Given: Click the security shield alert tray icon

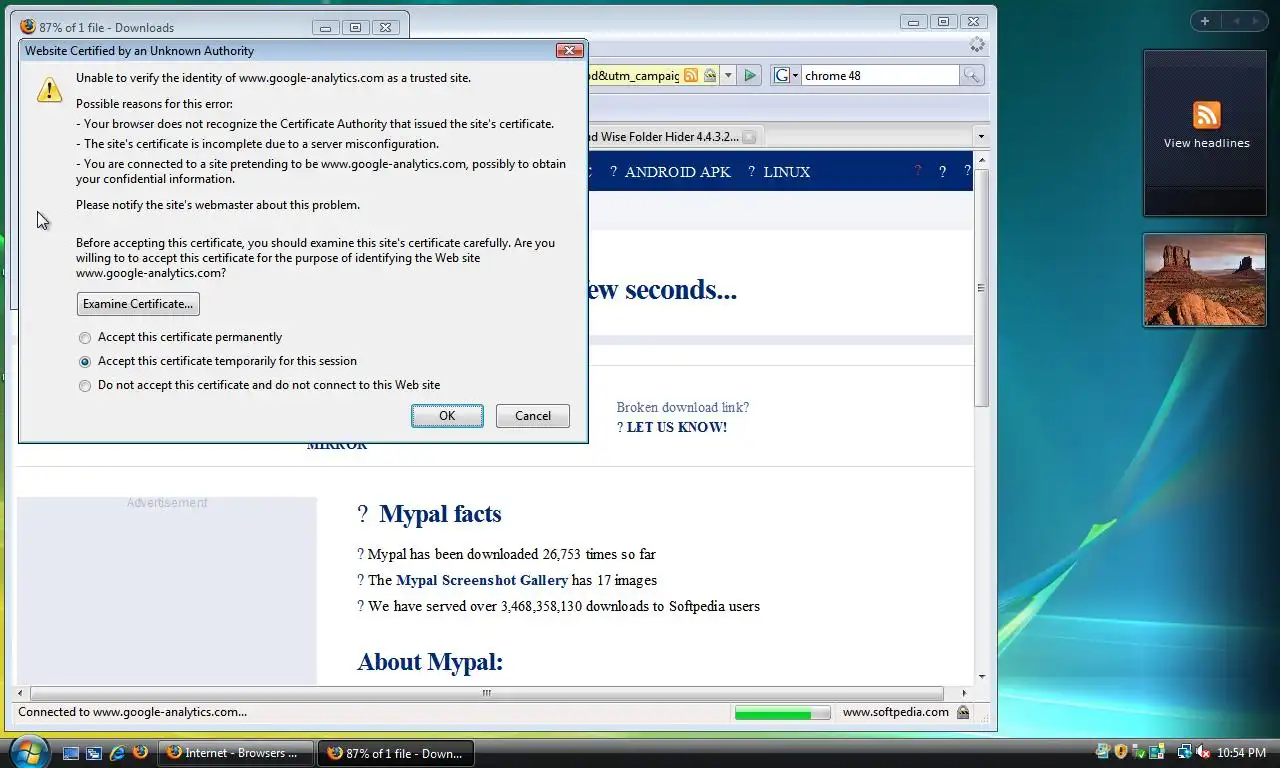Looking at the screenshot, I should tap(1121, 752).
